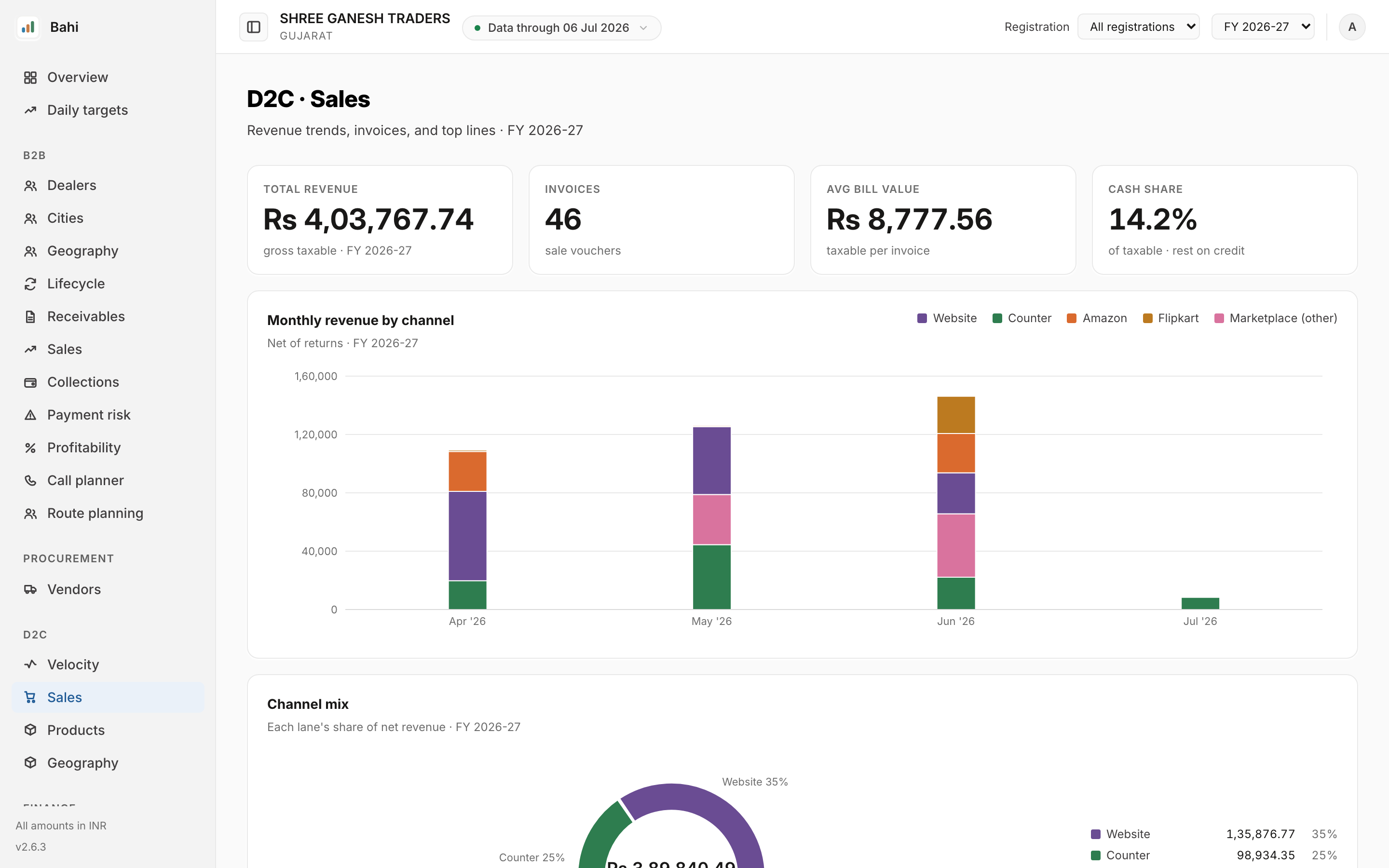Click the Velocity pulse icon
Viewport: 1389px width, 868px height.
tap(30, 664)
